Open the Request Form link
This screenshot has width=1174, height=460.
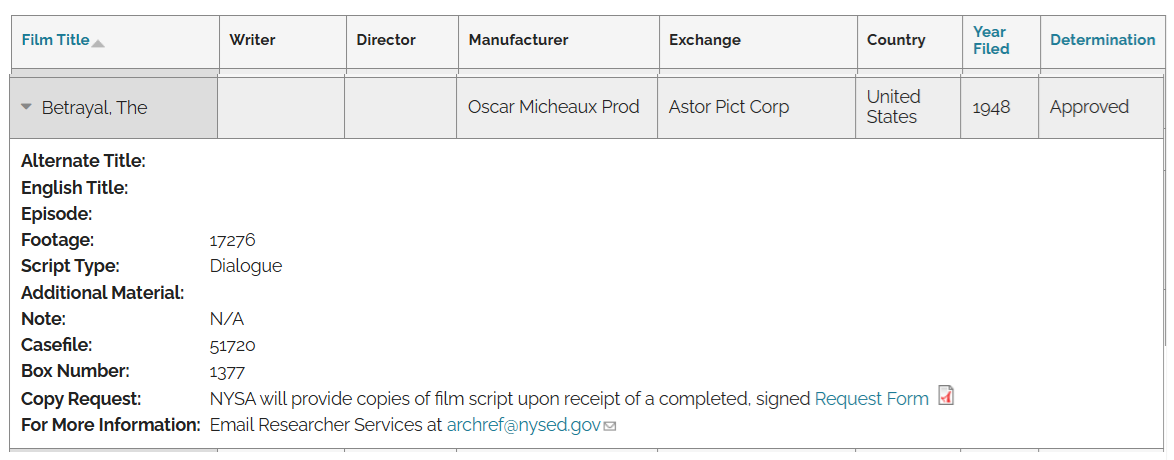coord(871,399)
